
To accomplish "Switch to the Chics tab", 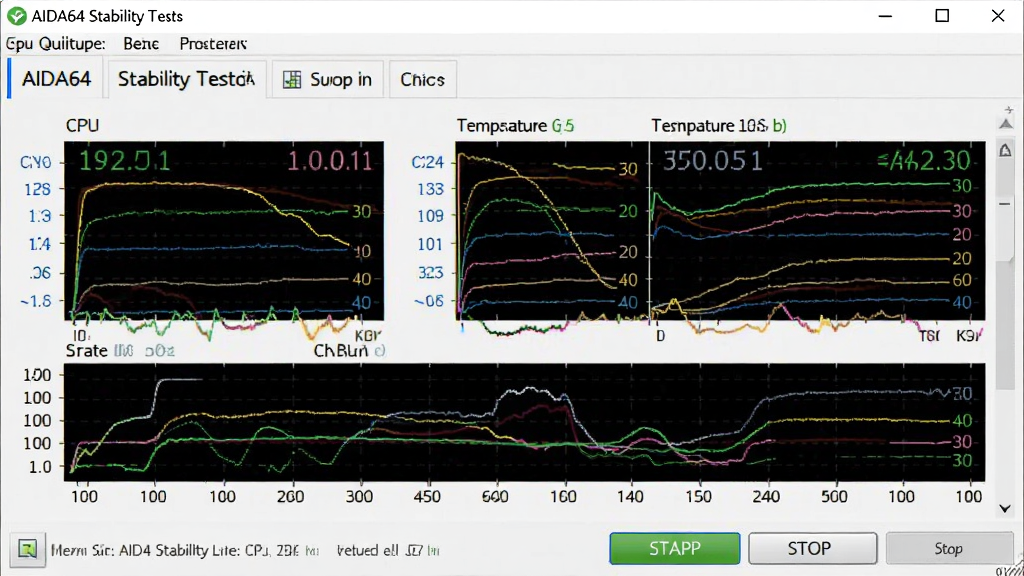I will pyautogui.click(x=423, y=80).
